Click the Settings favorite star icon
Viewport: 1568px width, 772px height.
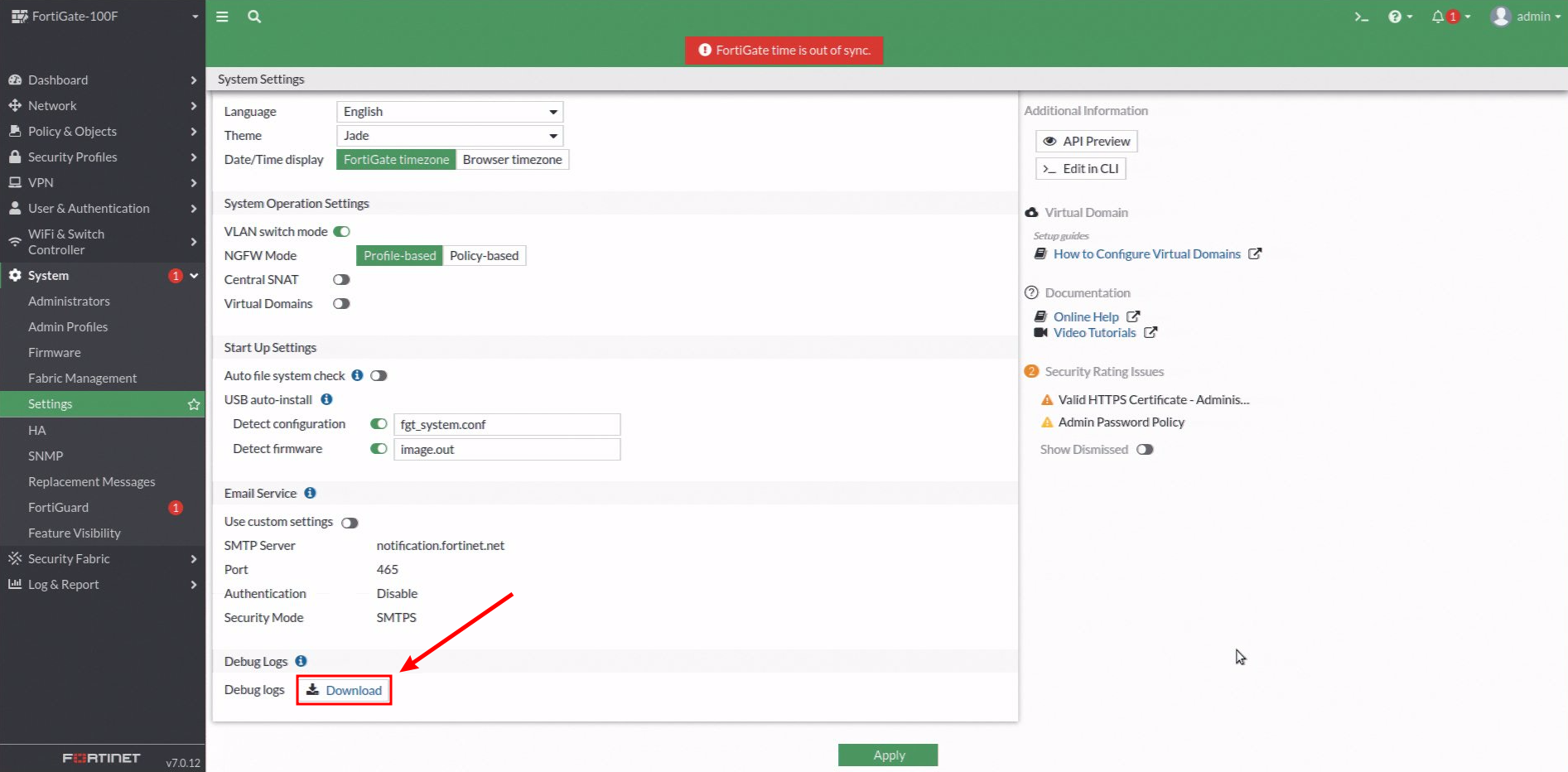point(194,404)
